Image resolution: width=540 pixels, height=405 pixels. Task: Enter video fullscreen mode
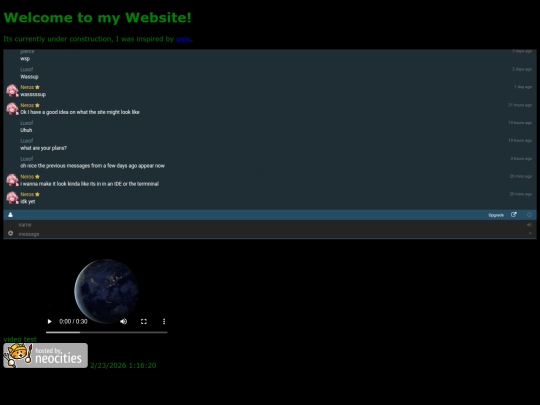click(x=144, y=321)
